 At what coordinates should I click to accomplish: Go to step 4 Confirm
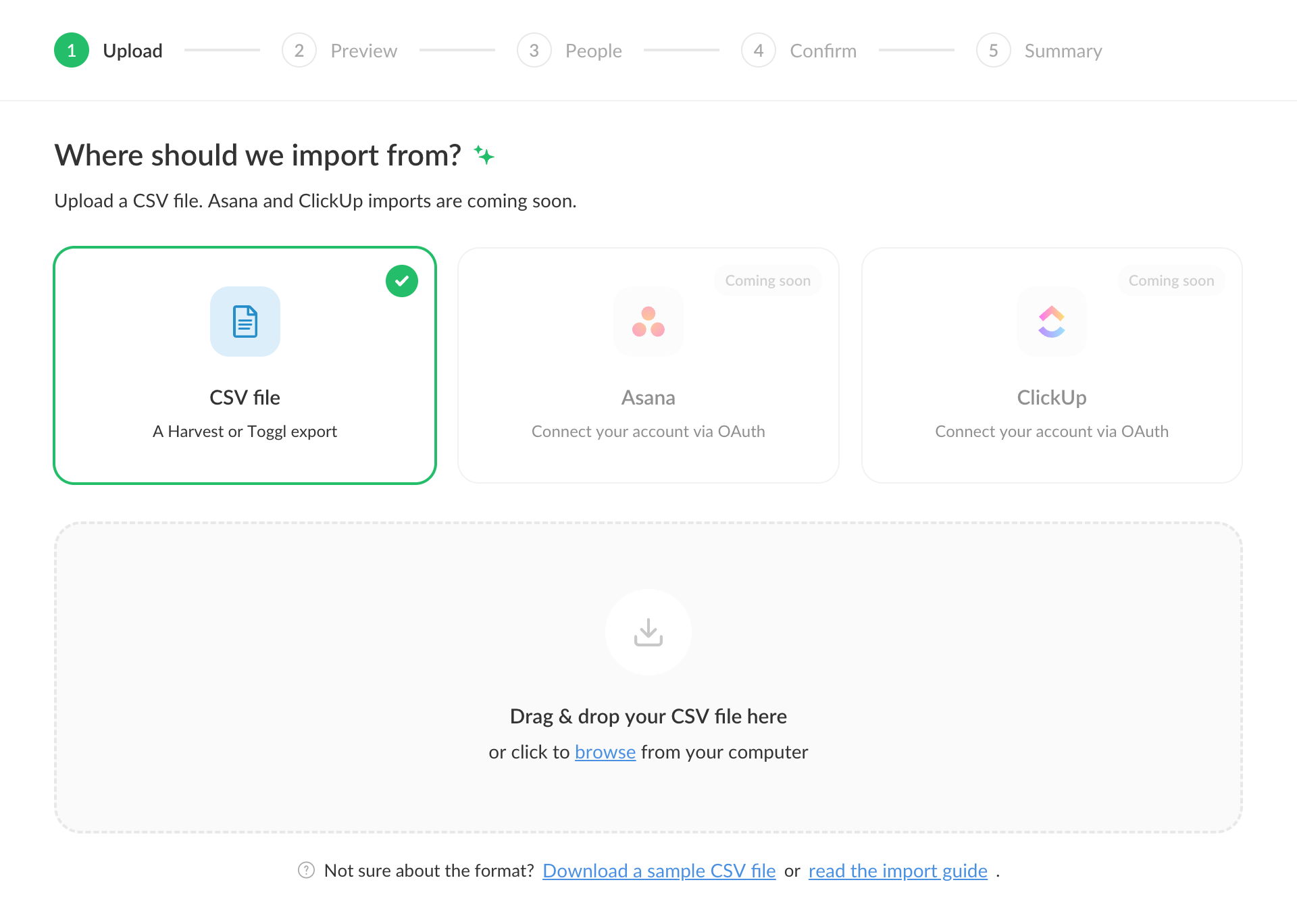click(798, 51)
